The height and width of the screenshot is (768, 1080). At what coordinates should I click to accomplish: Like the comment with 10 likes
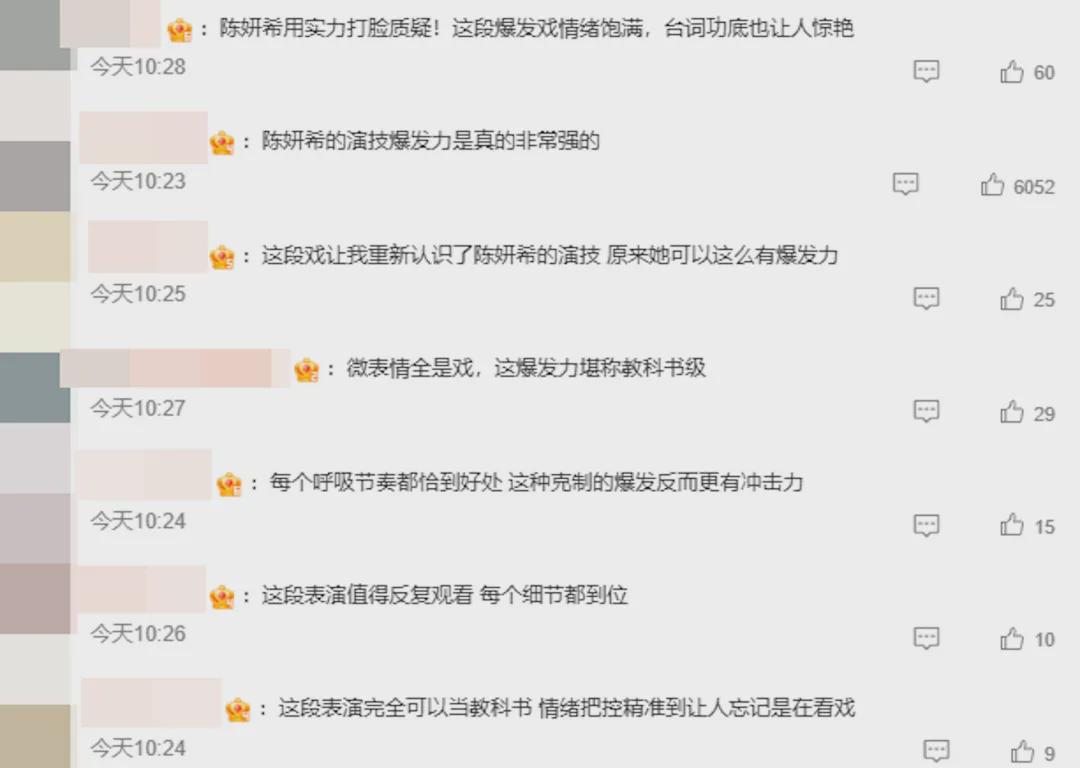tap(1011, 639)
